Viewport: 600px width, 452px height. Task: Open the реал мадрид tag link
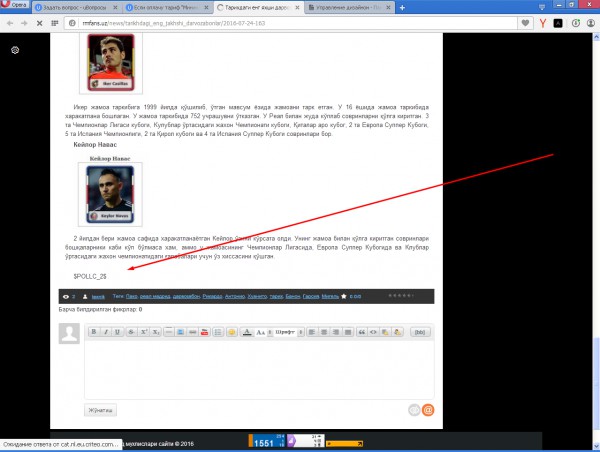155,296
